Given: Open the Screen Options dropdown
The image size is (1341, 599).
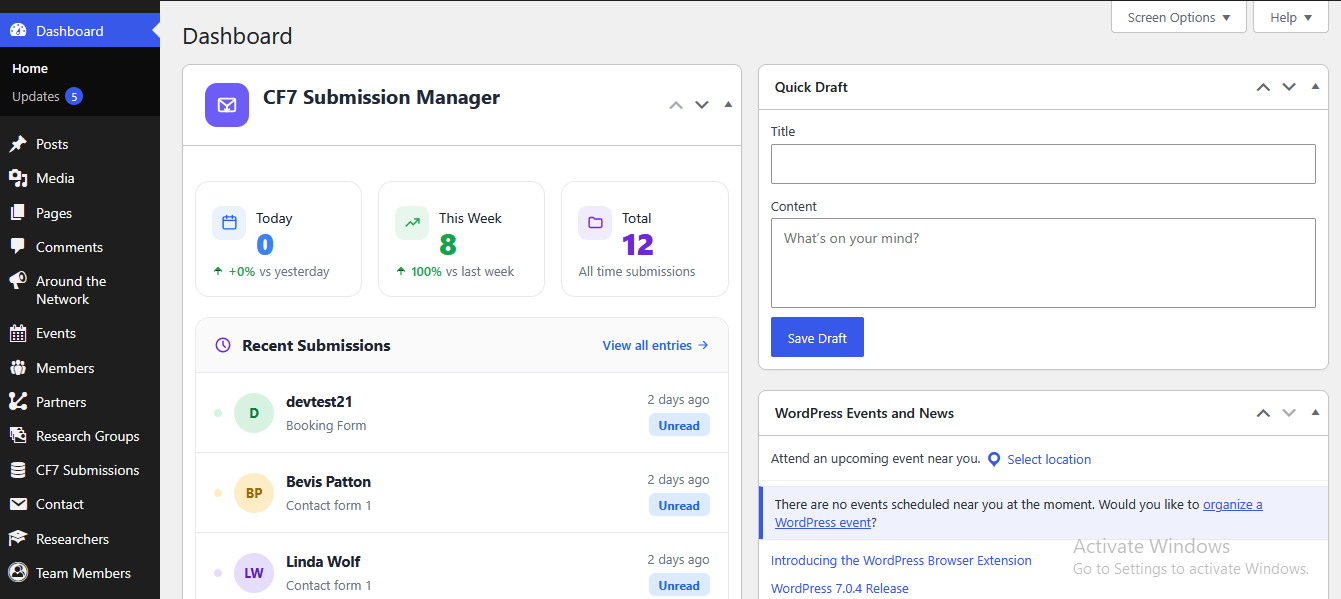Looking at the screenshot, I should [x=1179, y=17].
